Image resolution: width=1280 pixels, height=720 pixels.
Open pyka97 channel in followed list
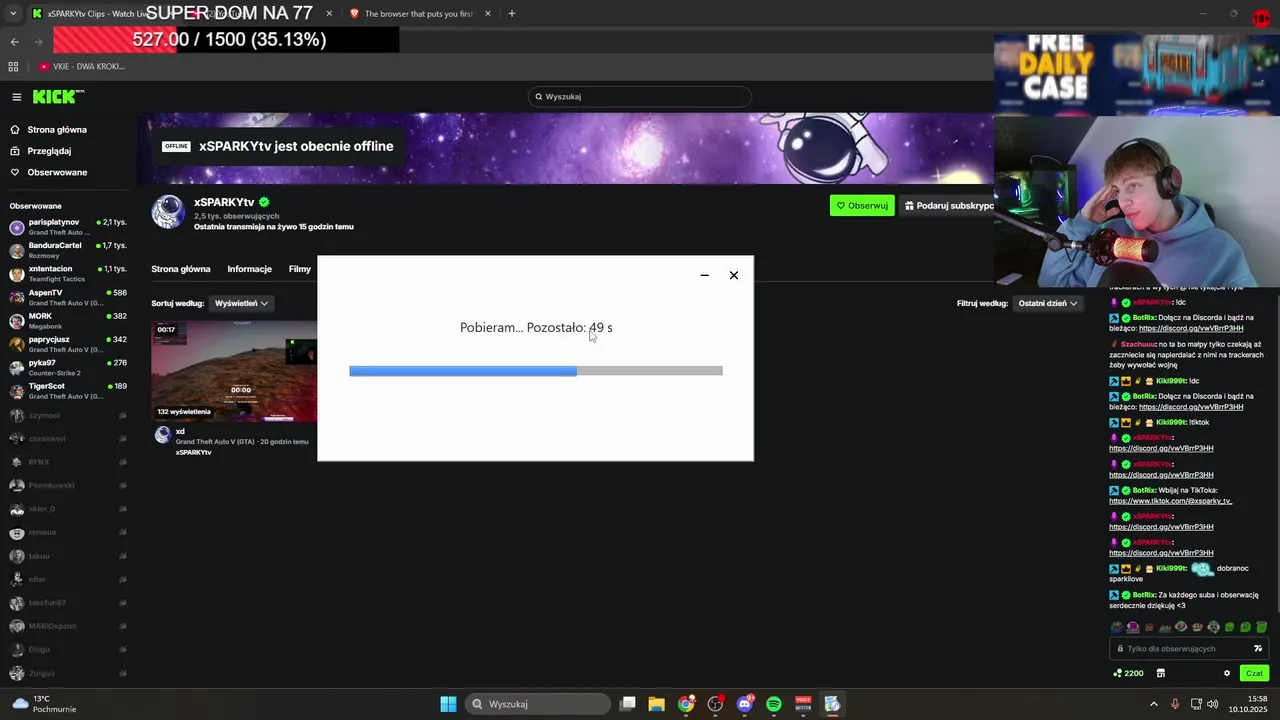click(68, 367)
